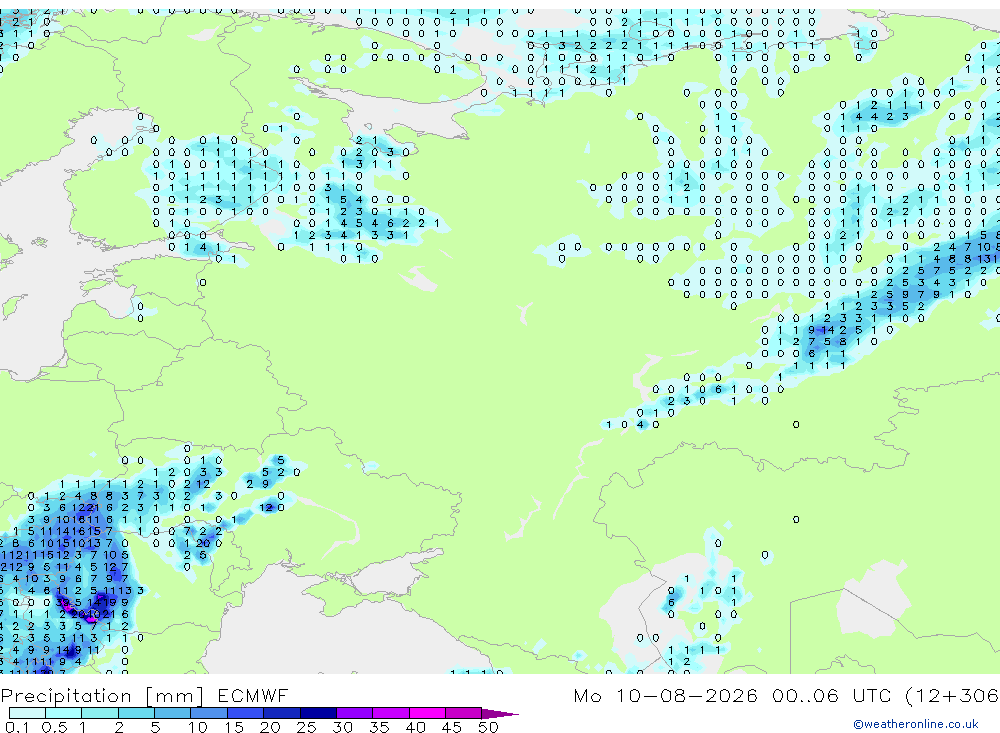Select the legend label '15'

(x=234, y=727)
